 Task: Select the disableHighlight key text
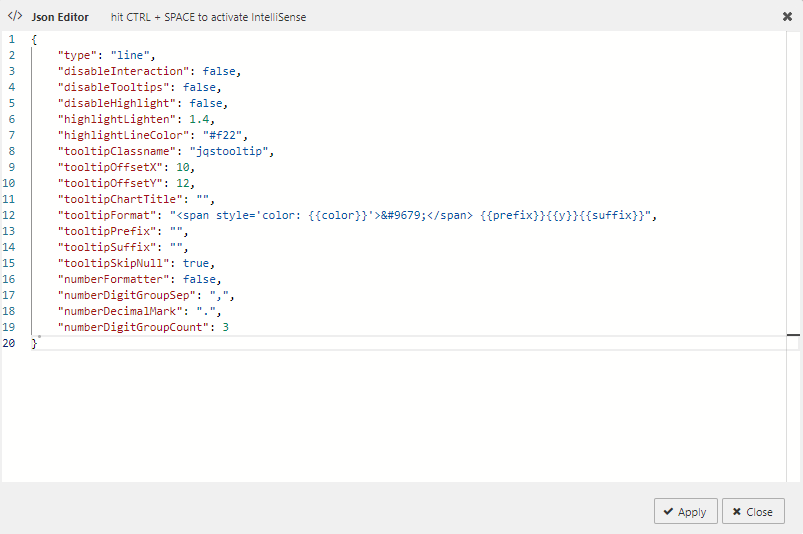120,104
